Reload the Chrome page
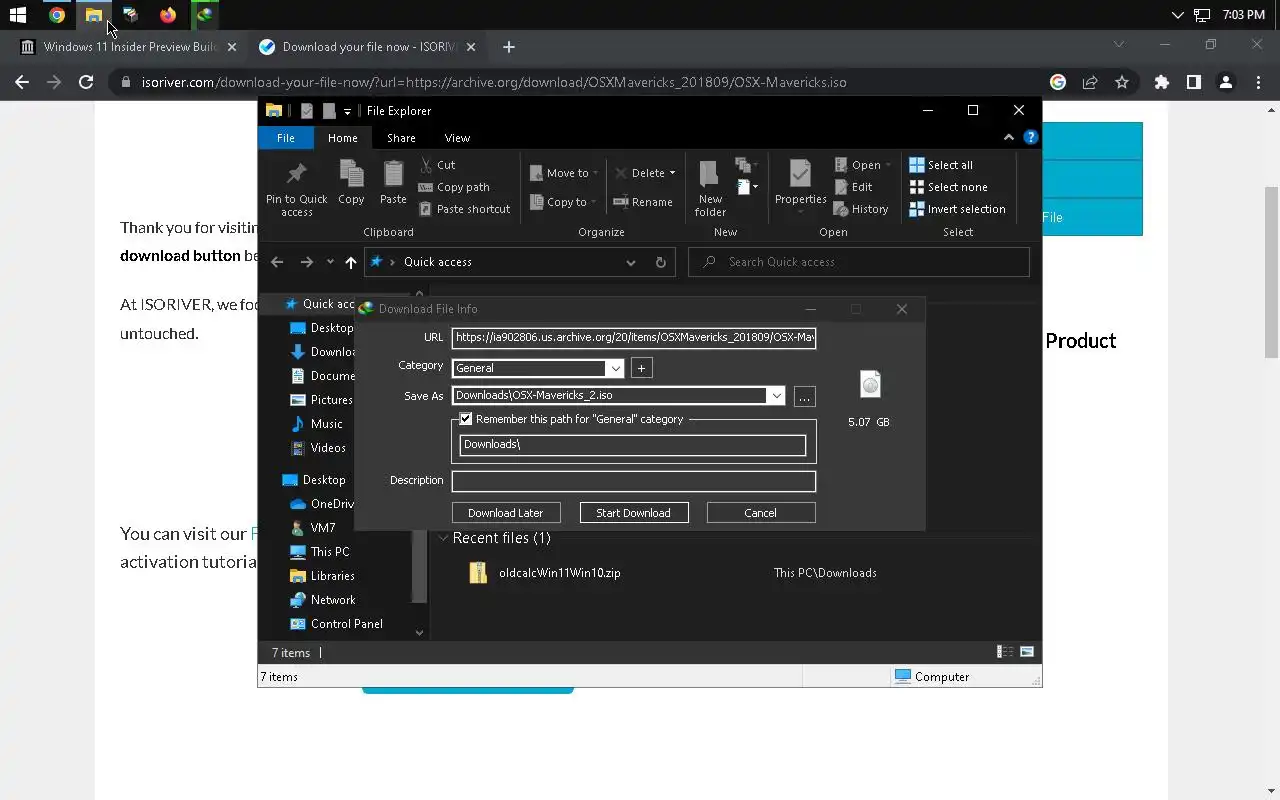This screenshot has width=1280, height=800. 86,82
